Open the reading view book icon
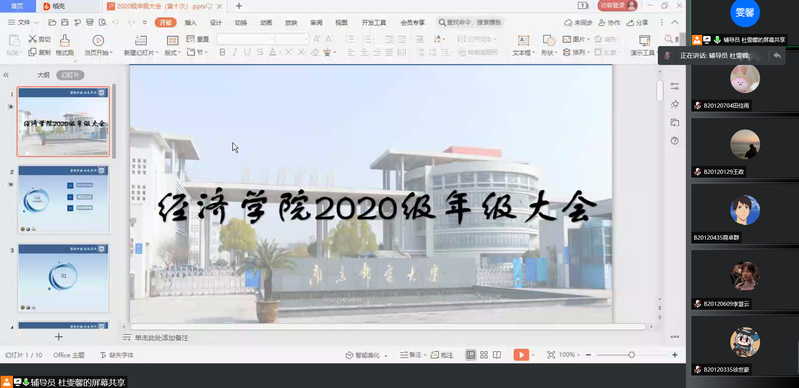This screenshot has height=388, width=799. 497,355
